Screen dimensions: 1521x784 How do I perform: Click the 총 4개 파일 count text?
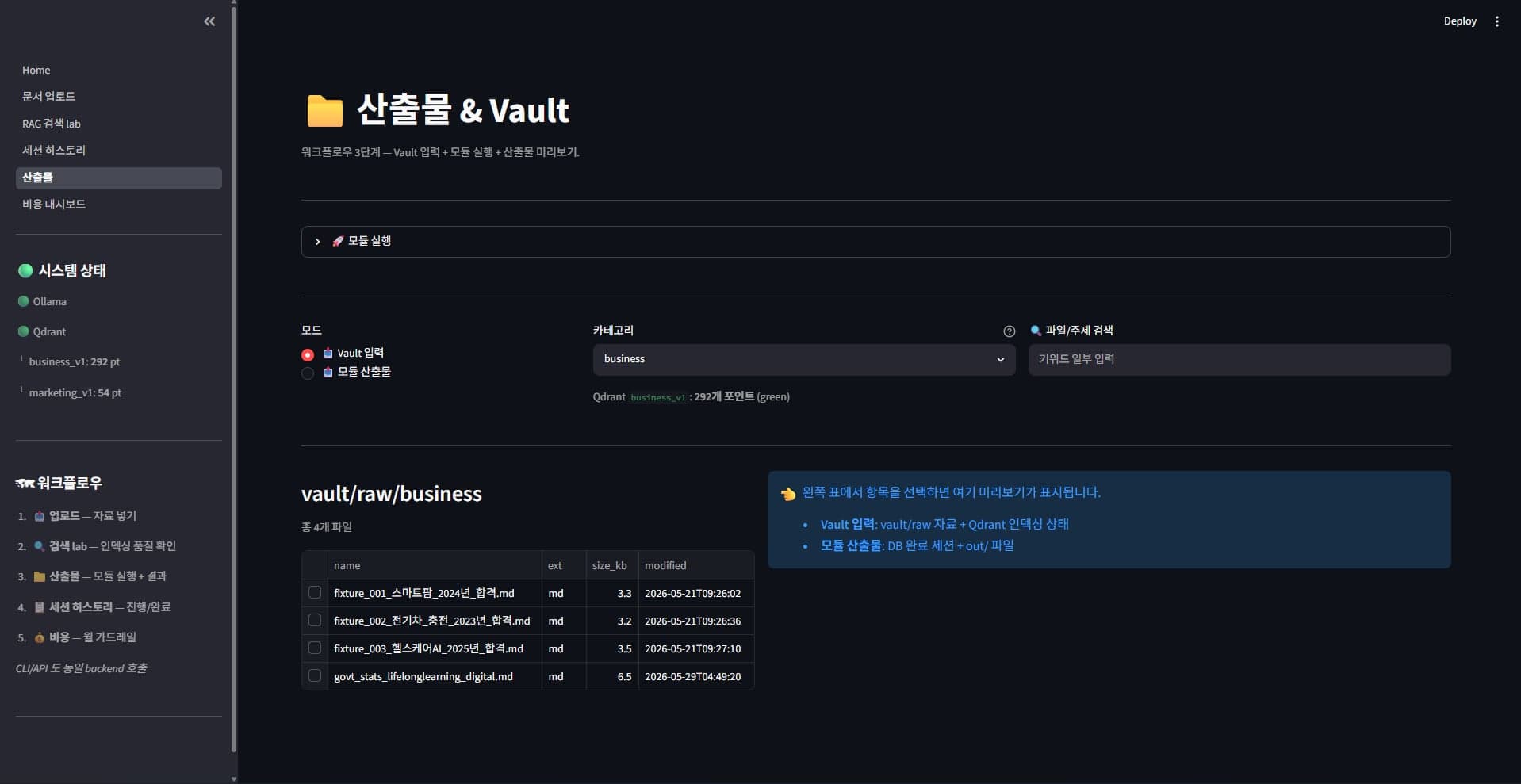pos(327,526)
